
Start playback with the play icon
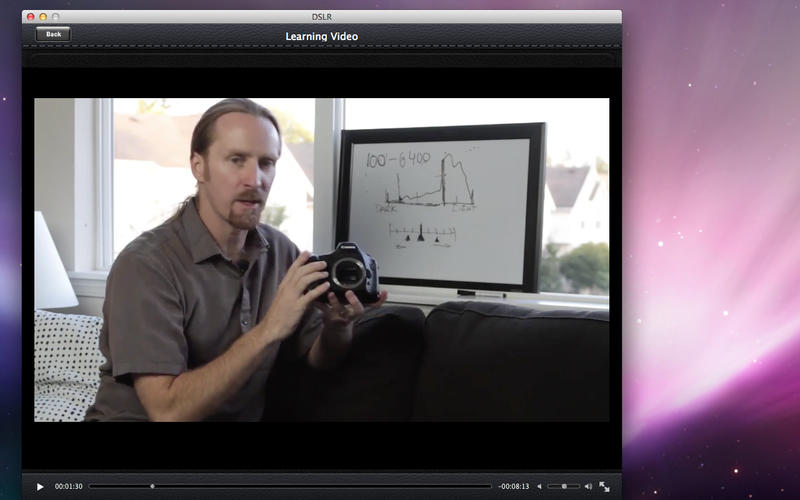pyautogui.click(x=40, y=487)
